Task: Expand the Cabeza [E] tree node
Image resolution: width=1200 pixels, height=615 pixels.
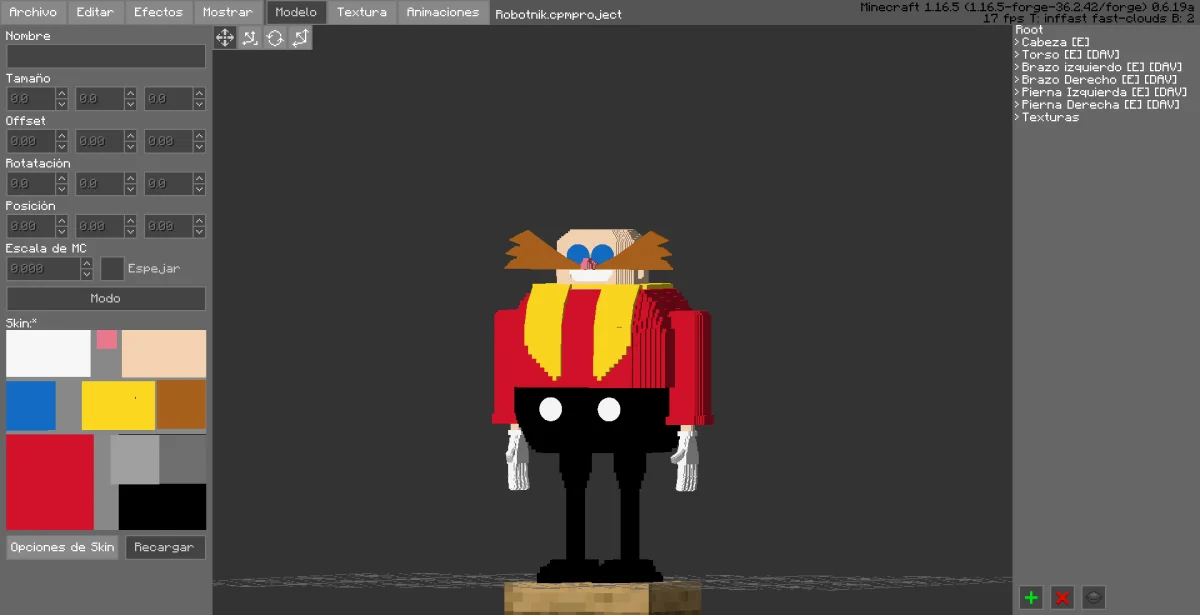Action: coord(1017,43)
